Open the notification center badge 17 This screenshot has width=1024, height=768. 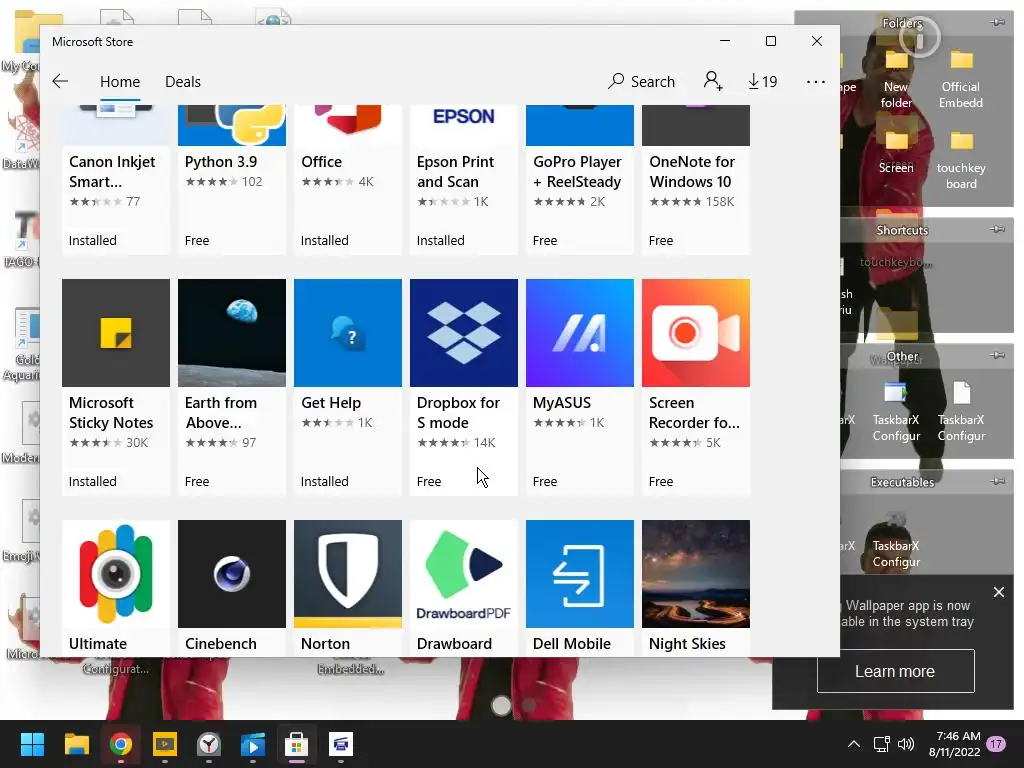pyautogui.click(x=996, y=744)
